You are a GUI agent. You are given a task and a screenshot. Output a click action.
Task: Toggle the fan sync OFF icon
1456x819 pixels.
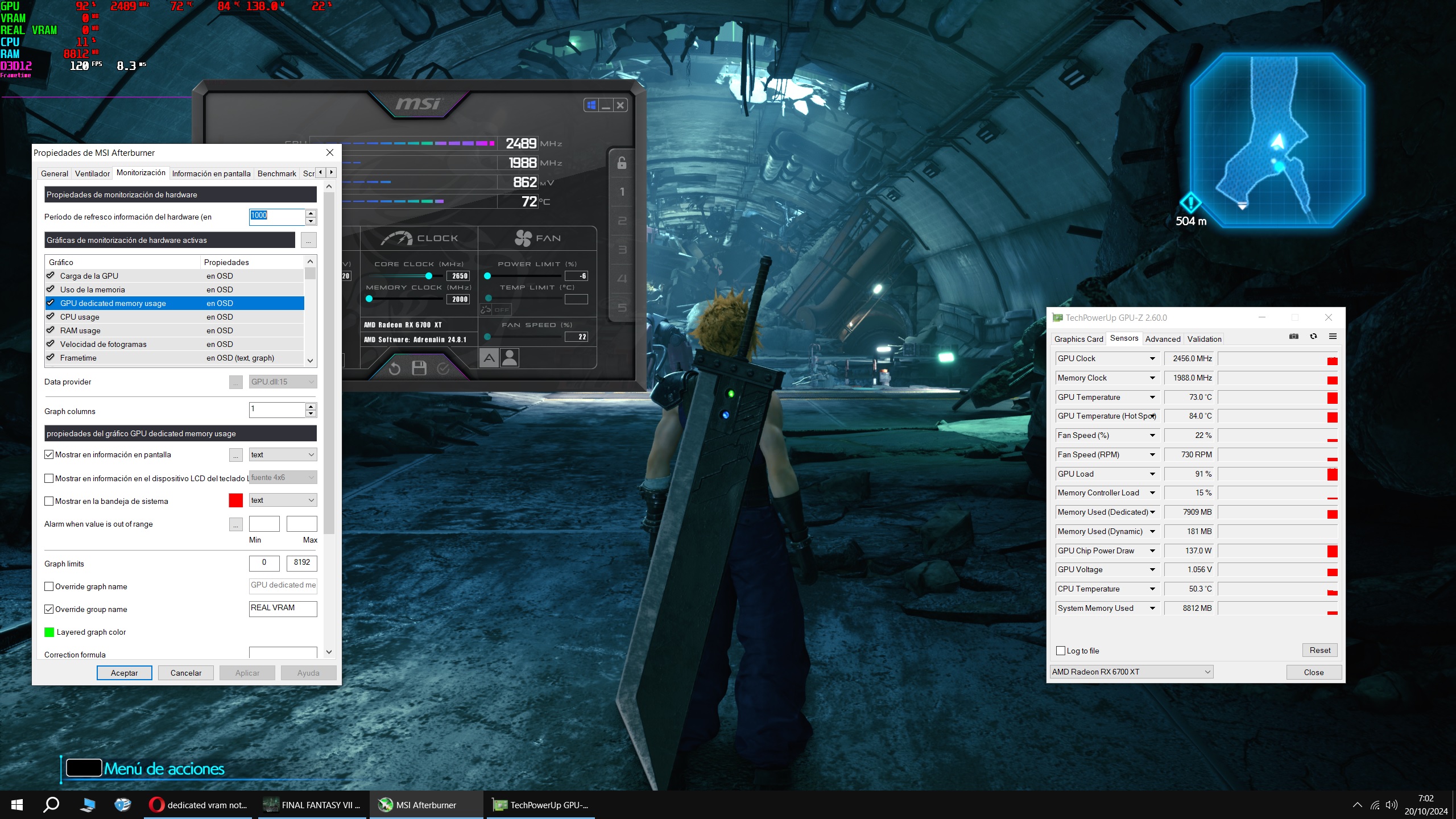coord(496,309)
